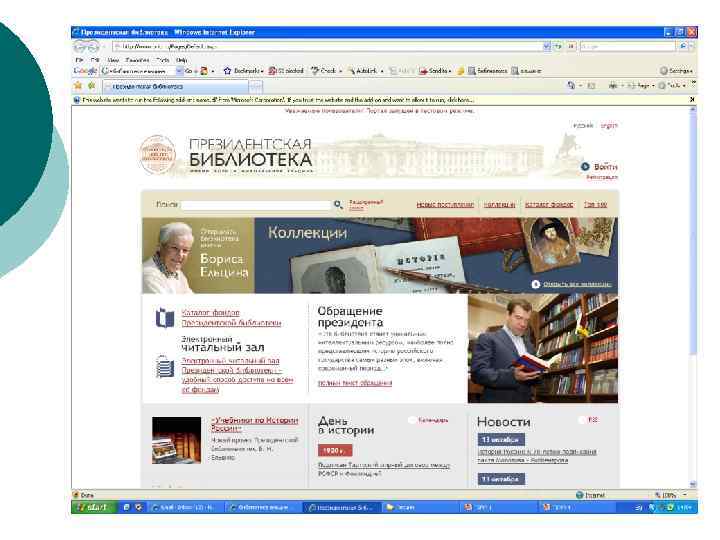Image resolution: width=720 pixels, height=540 pixels.
Task: Expand the Bookmarks dropdown in Google toolbar
Action: 262,71
